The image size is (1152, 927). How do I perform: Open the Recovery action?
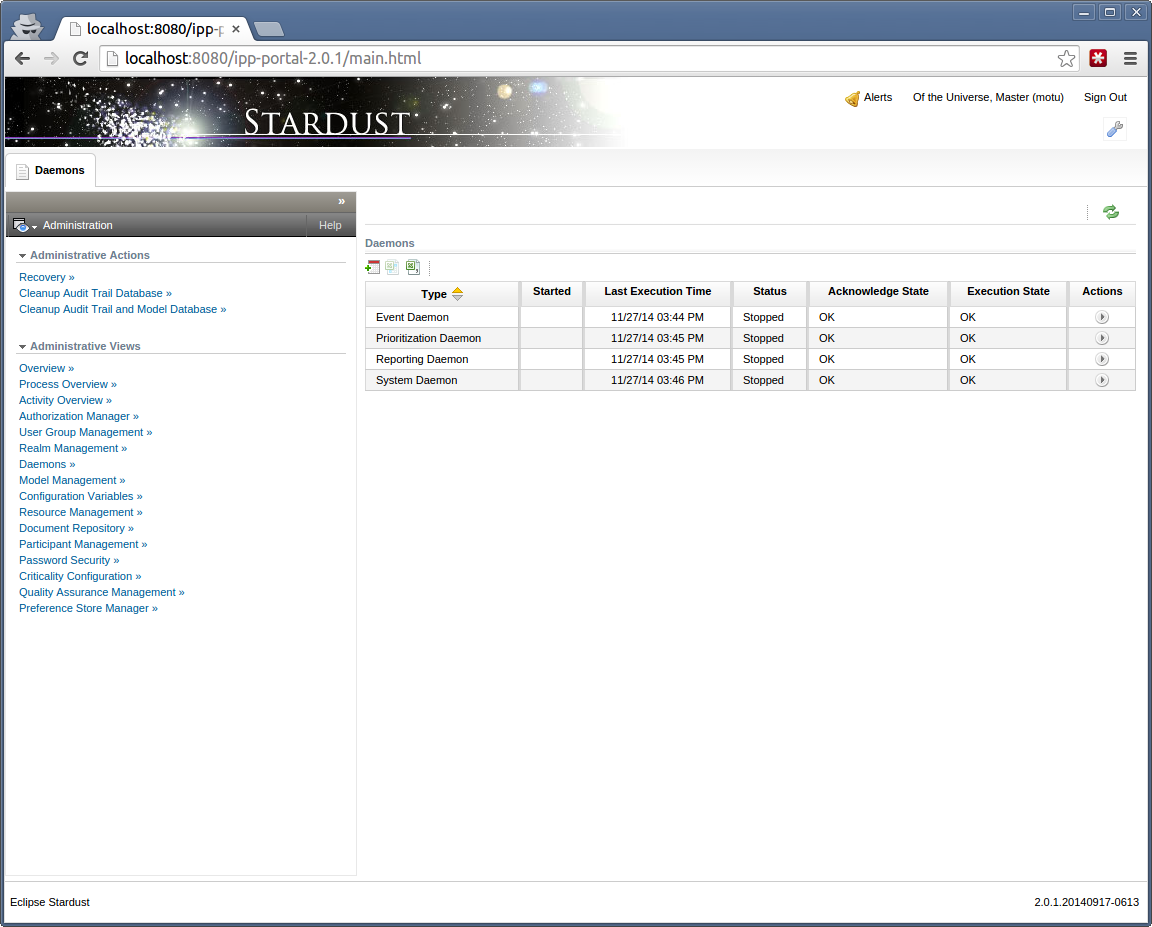47,278
